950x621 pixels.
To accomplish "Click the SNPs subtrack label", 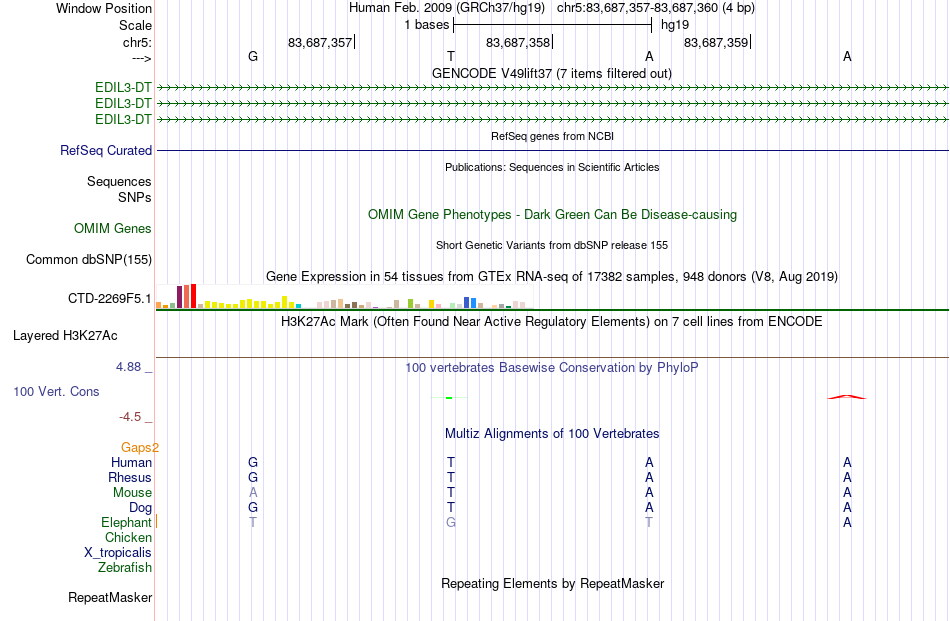I will pos(135,198).
